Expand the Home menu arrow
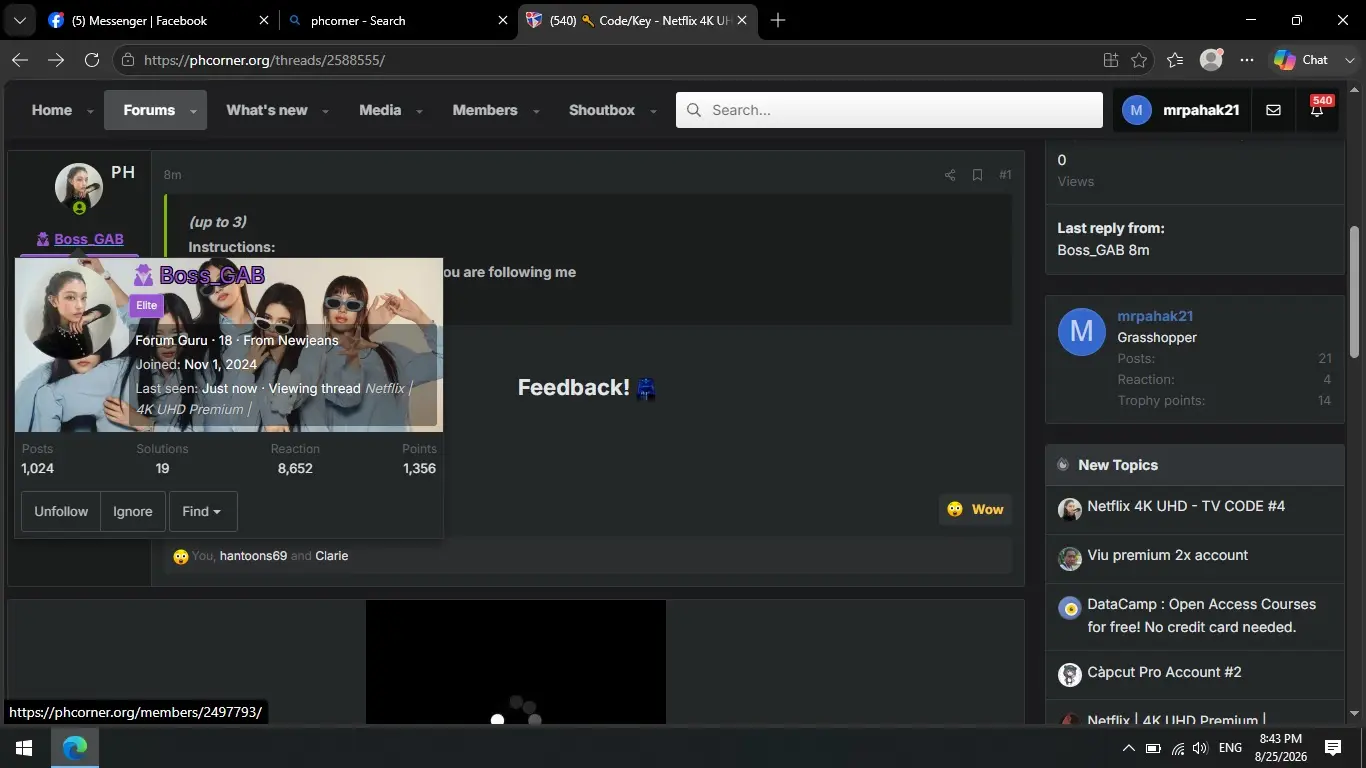 90,111
